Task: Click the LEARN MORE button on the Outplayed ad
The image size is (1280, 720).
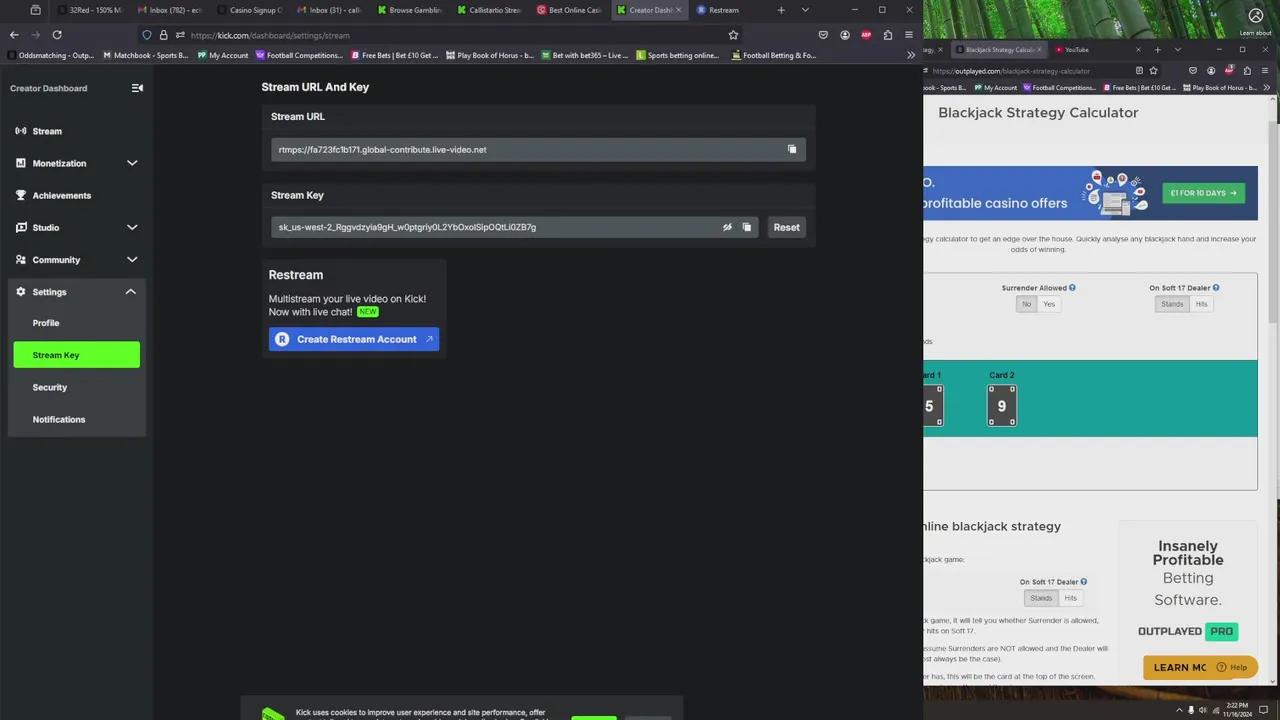Action: coord(1180,667)
